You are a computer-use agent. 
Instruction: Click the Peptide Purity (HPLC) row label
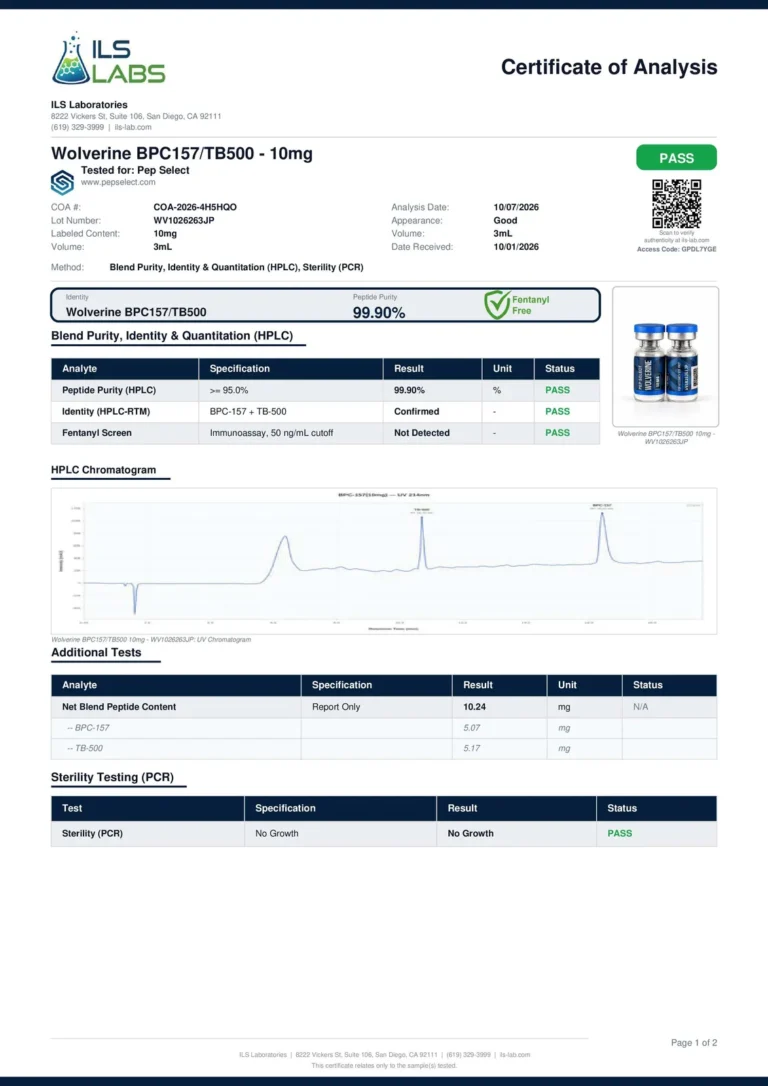coord(109,390)
